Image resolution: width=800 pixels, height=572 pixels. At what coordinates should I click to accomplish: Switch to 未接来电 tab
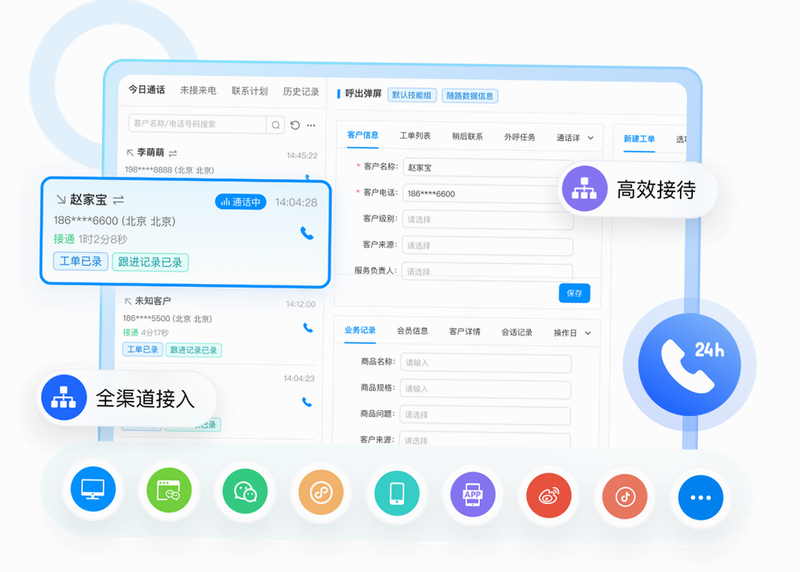[198, 90]
